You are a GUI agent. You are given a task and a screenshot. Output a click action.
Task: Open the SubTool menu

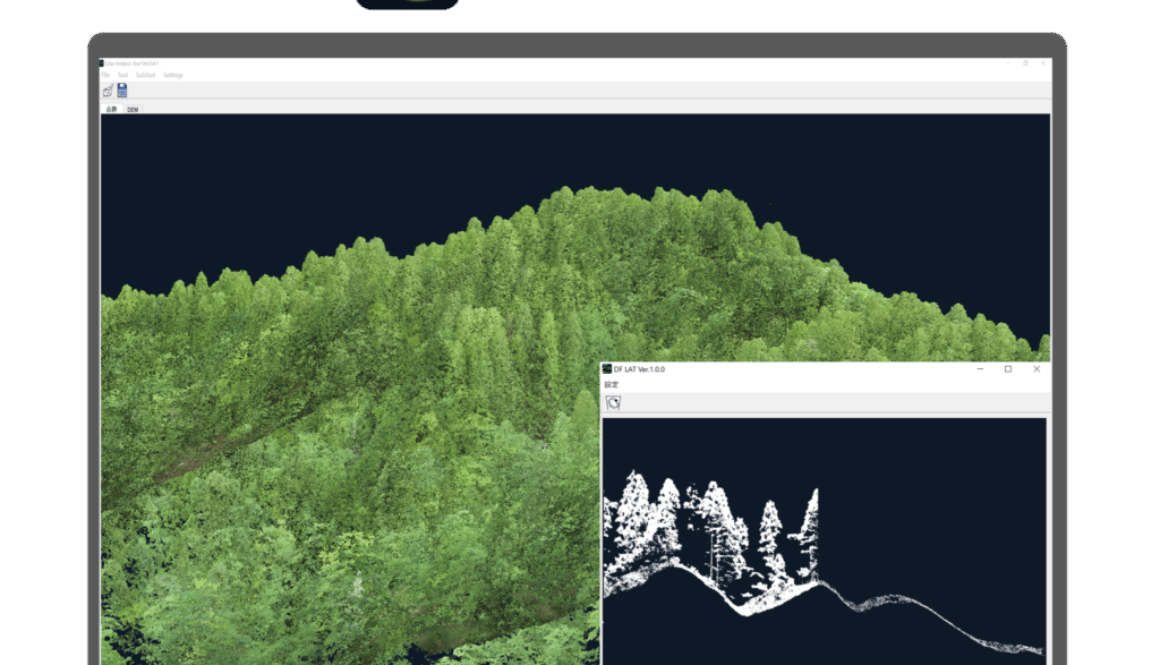coord(146,75)
